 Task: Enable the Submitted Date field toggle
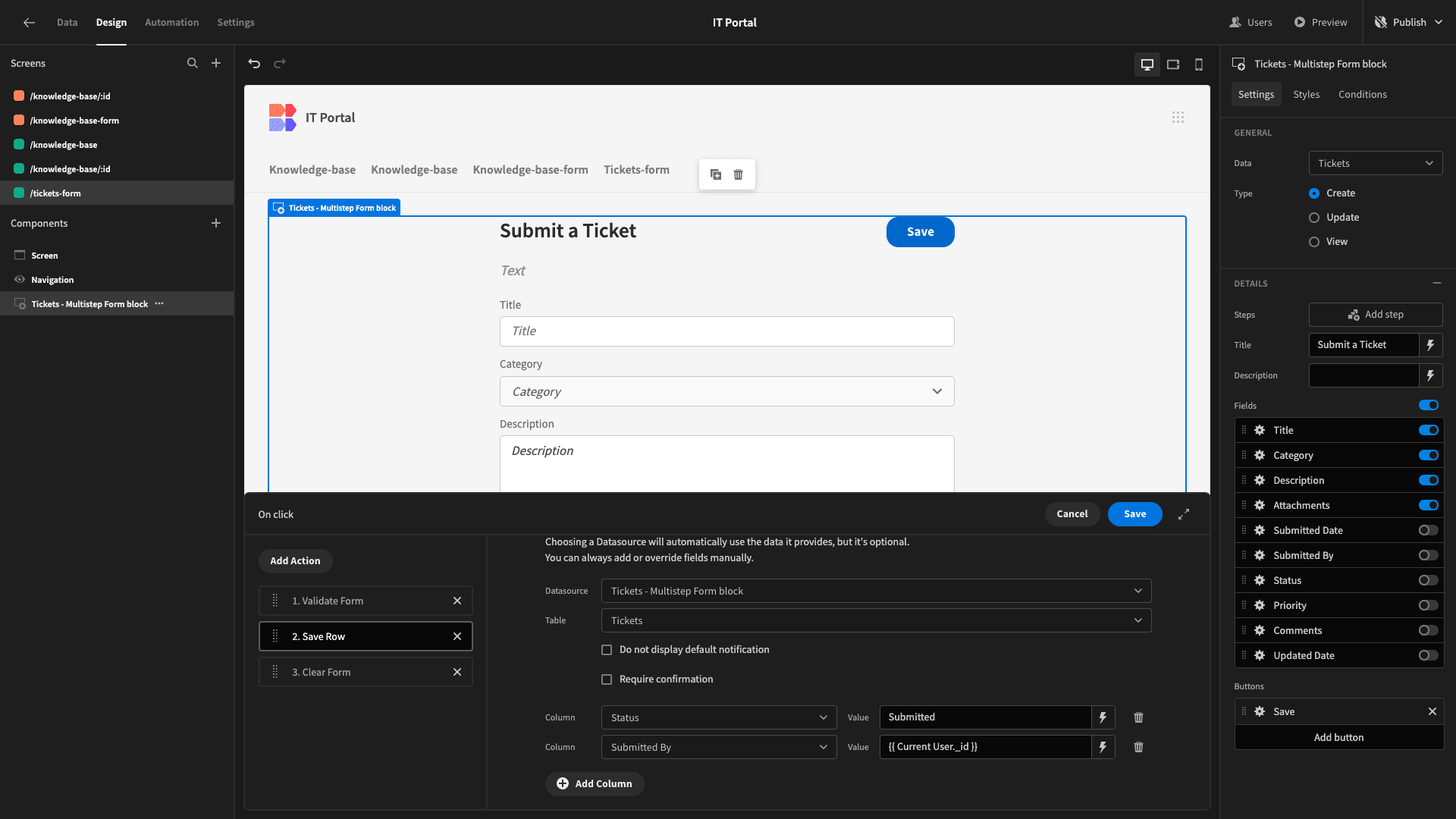point(1429,530)
